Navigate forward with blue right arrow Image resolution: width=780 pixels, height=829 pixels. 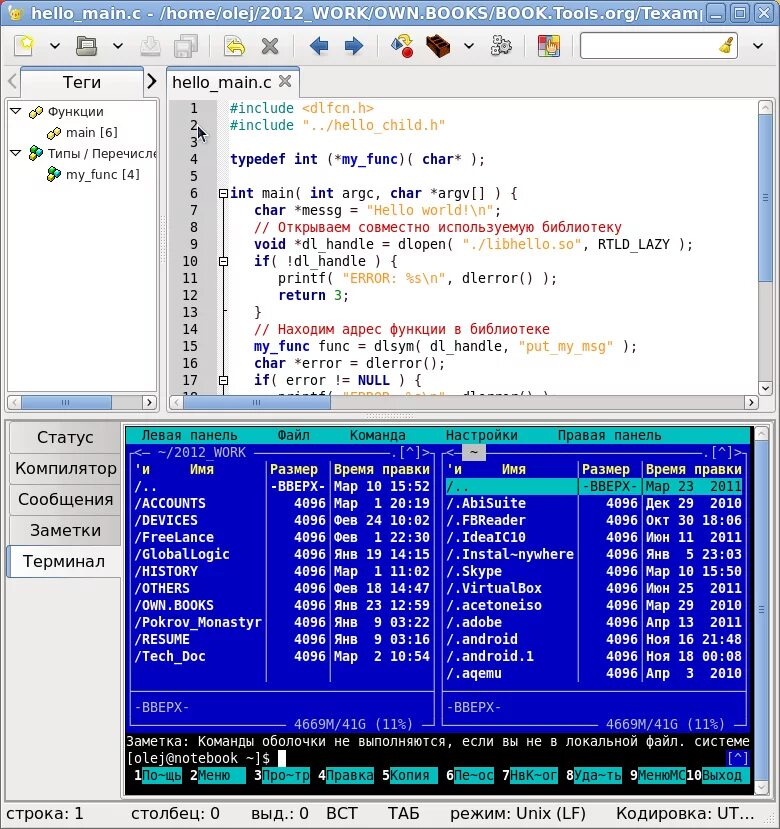tap(353, 46)
